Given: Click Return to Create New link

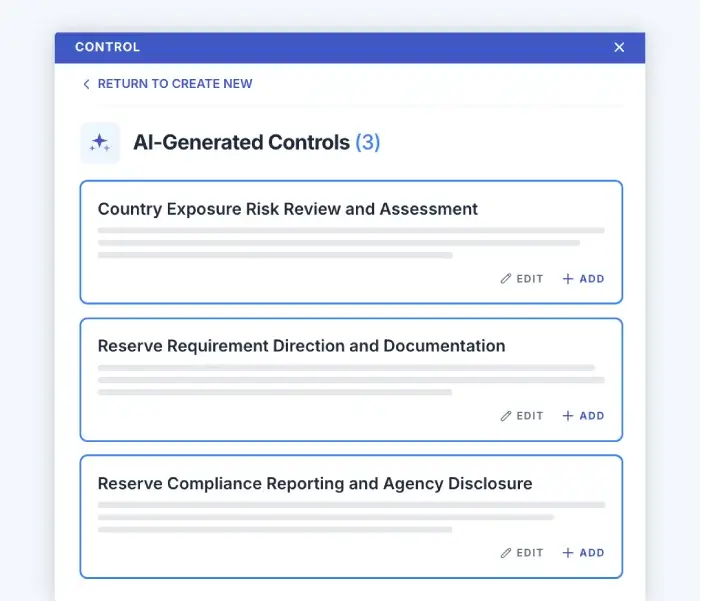Looking at the screenshot, I should tap(168, 84).
